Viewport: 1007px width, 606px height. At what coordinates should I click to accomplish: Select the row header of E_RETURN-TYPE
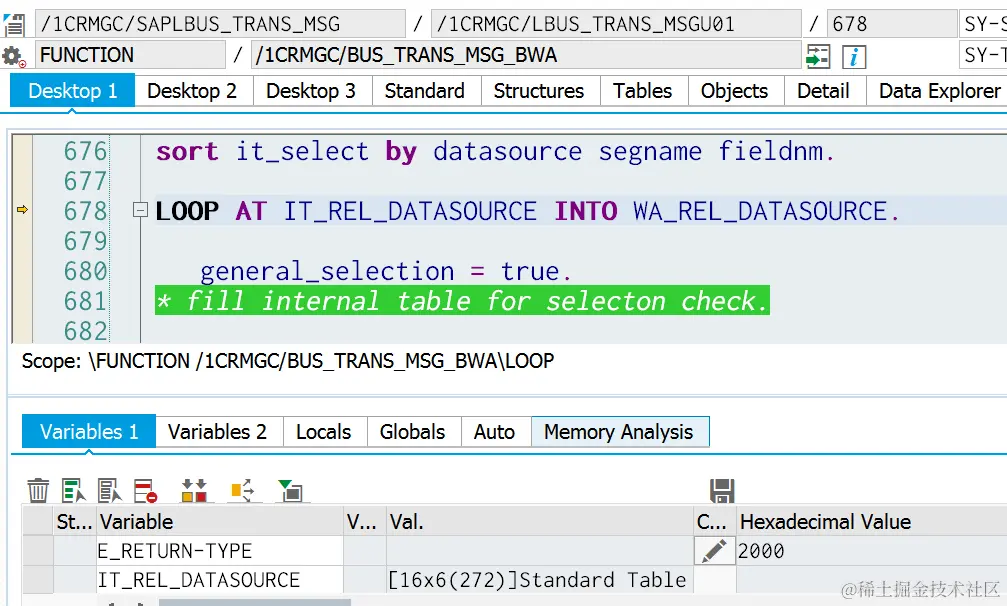point(38,551)
